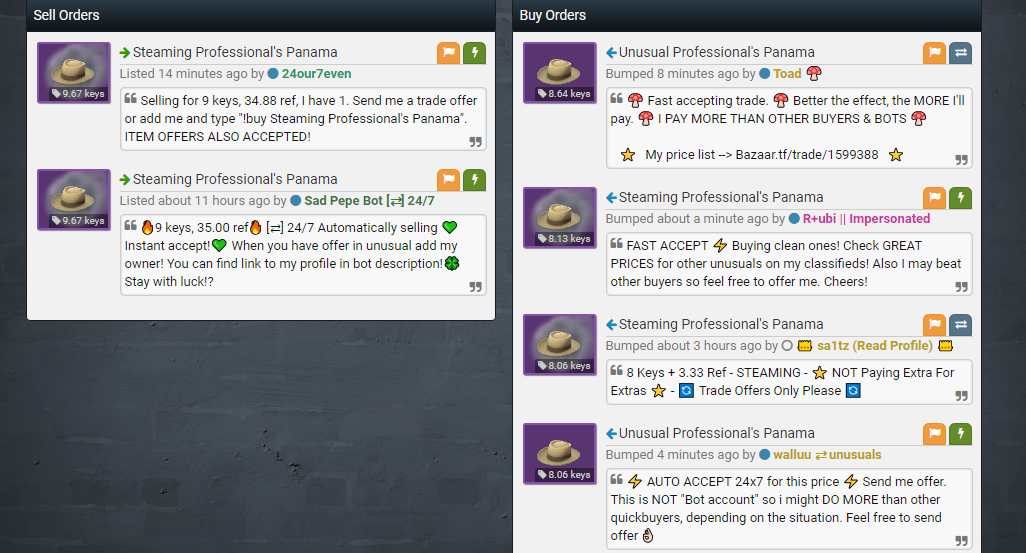The height and width of the screenshot is (553, 1026).
Task: Click Sad Pepe Bot's online status dot
Action: (295, 201)
